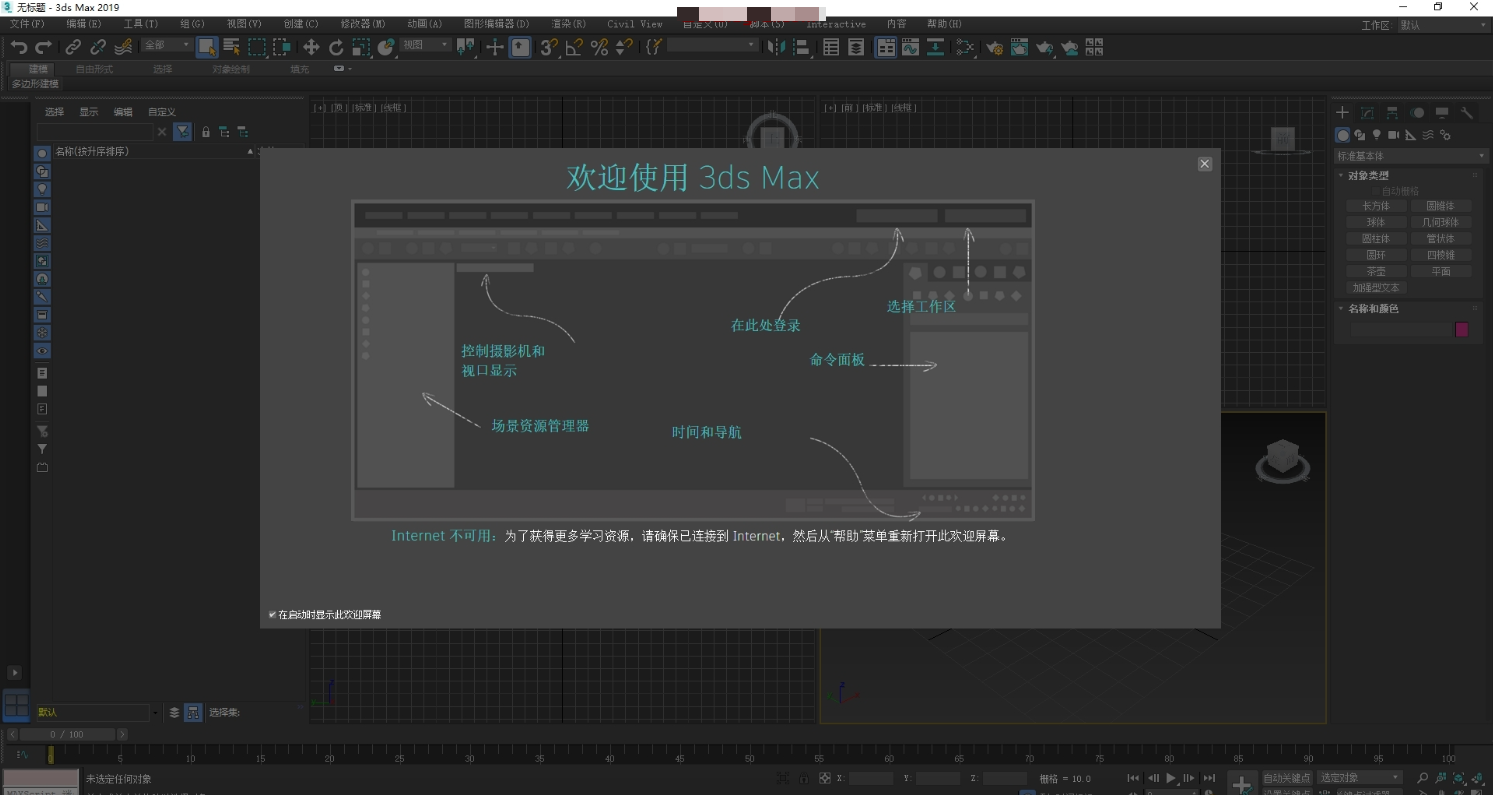Click the Snaps Toggle 3 icon
Screen dimensions: 1493x795
coord(549,47)
